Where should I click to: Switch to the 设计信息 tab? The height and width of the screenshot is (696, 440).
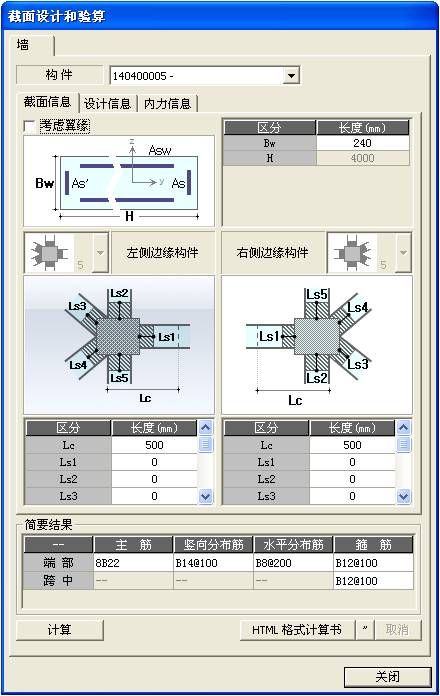pyautogui.click(x=107, y=104)
